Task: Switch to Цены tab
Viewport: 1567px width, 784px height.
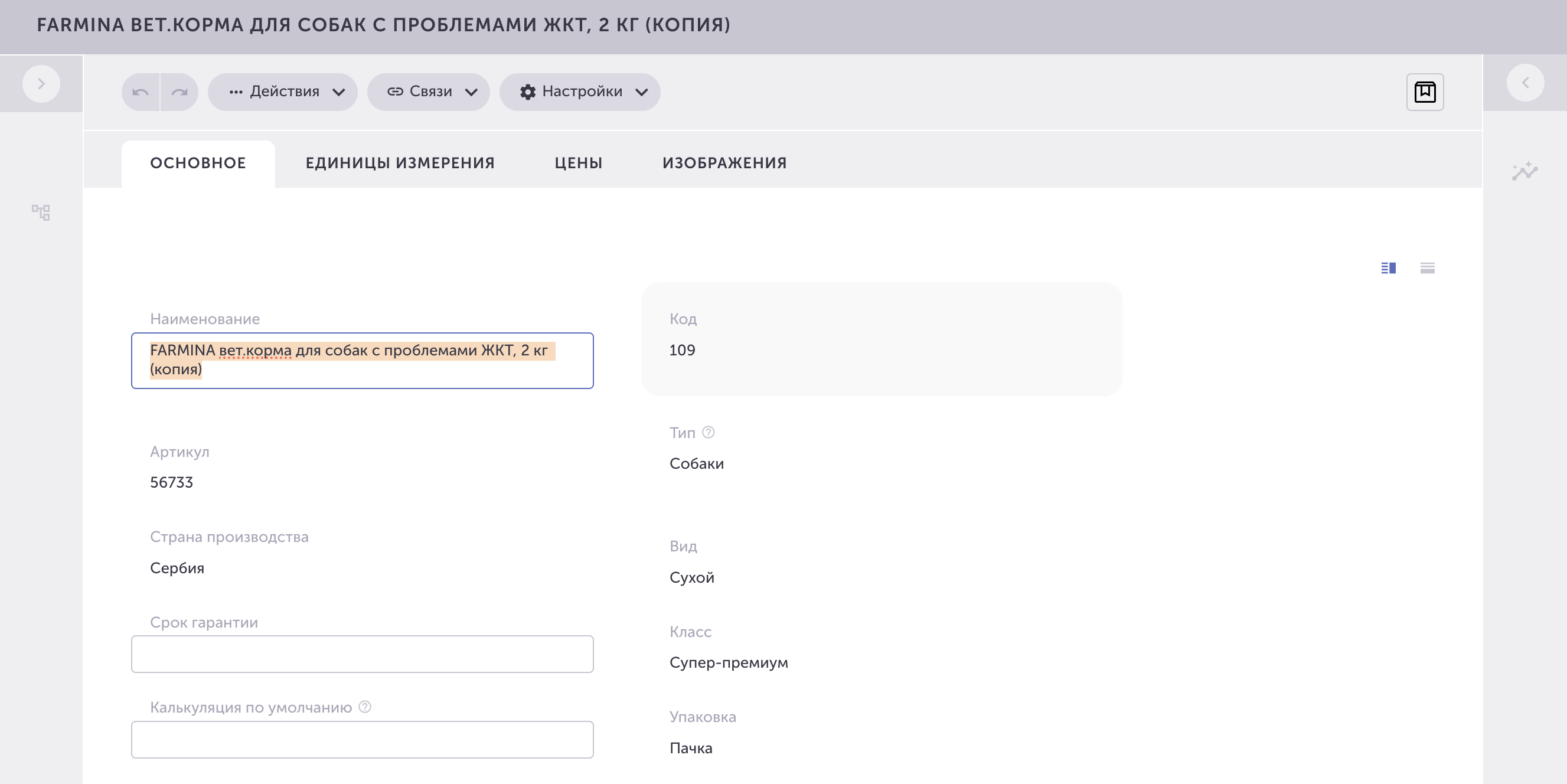Action: pos(579,163)
